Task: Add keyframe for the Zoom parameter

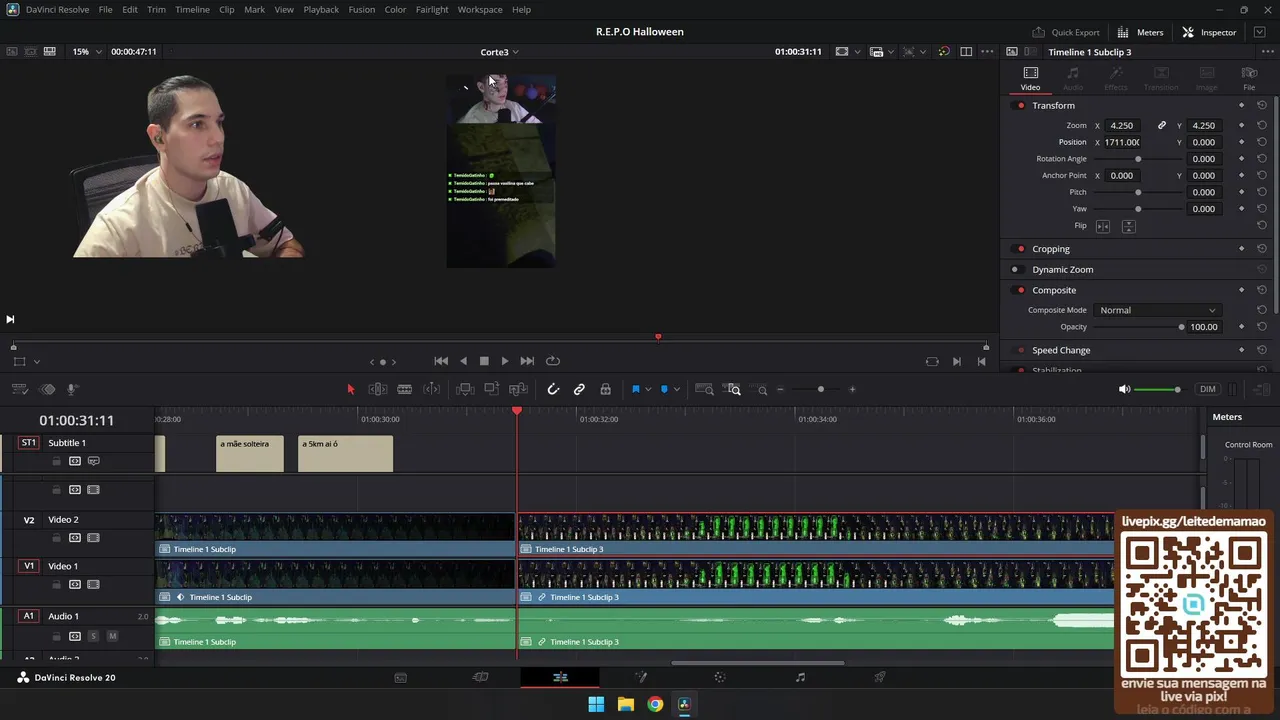Action: point(1242,125)
